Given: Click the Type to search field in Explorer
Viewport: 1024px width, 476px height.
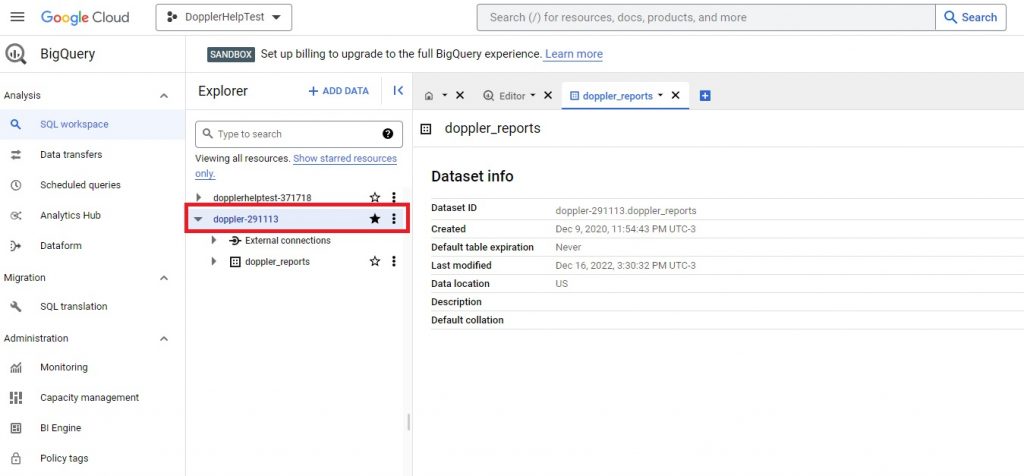Looking at the screenshot, I should pyautogui.click(x=299, y=134).
